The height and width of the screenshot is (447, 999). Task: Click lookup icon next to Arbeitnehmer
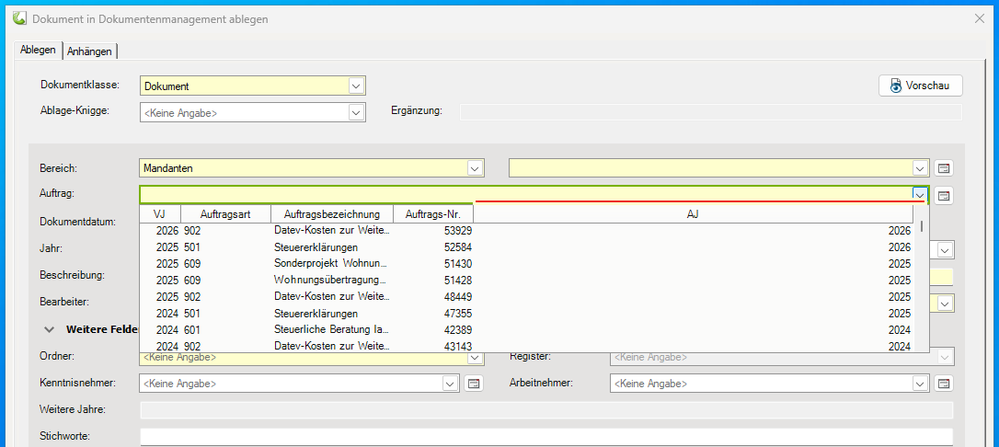[944, 384]
